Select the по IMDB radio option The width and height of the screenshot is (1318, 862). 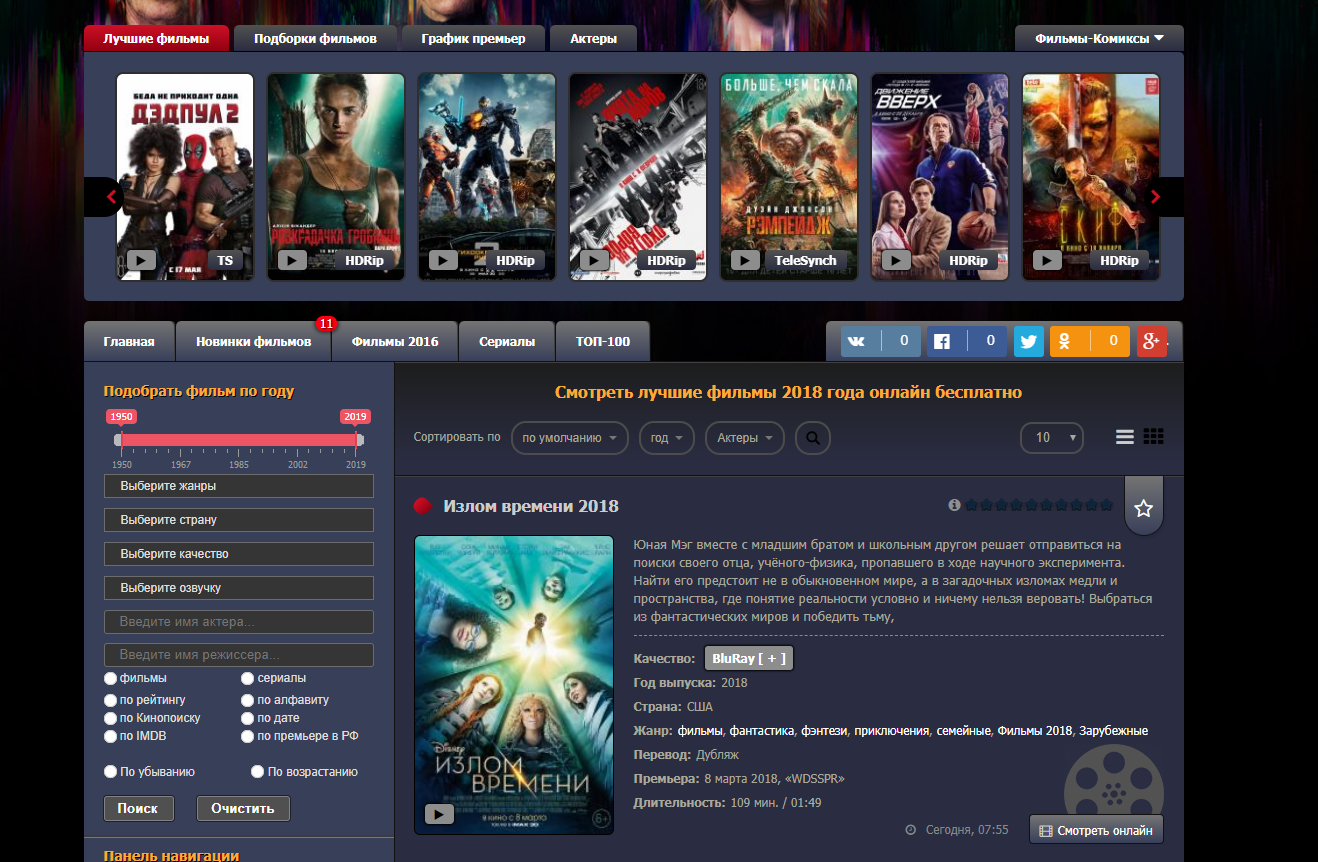[110, 736]
